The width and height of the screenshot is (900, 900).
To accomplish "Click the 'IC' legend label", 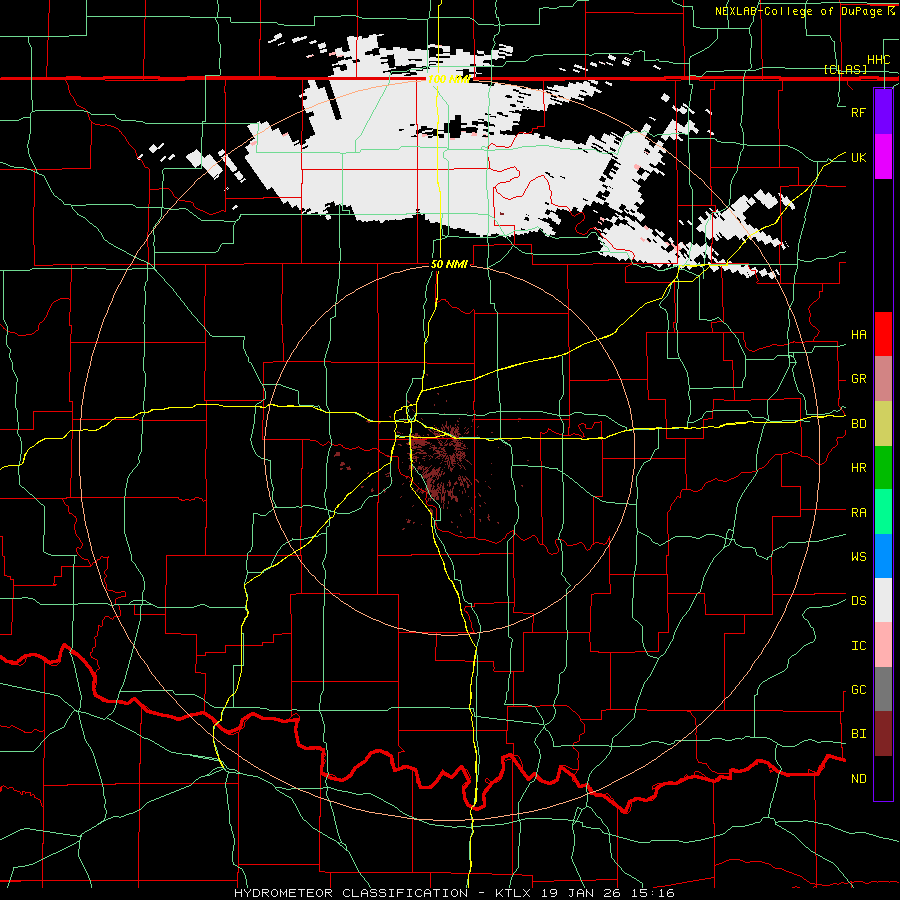I will tap(858, 645).
